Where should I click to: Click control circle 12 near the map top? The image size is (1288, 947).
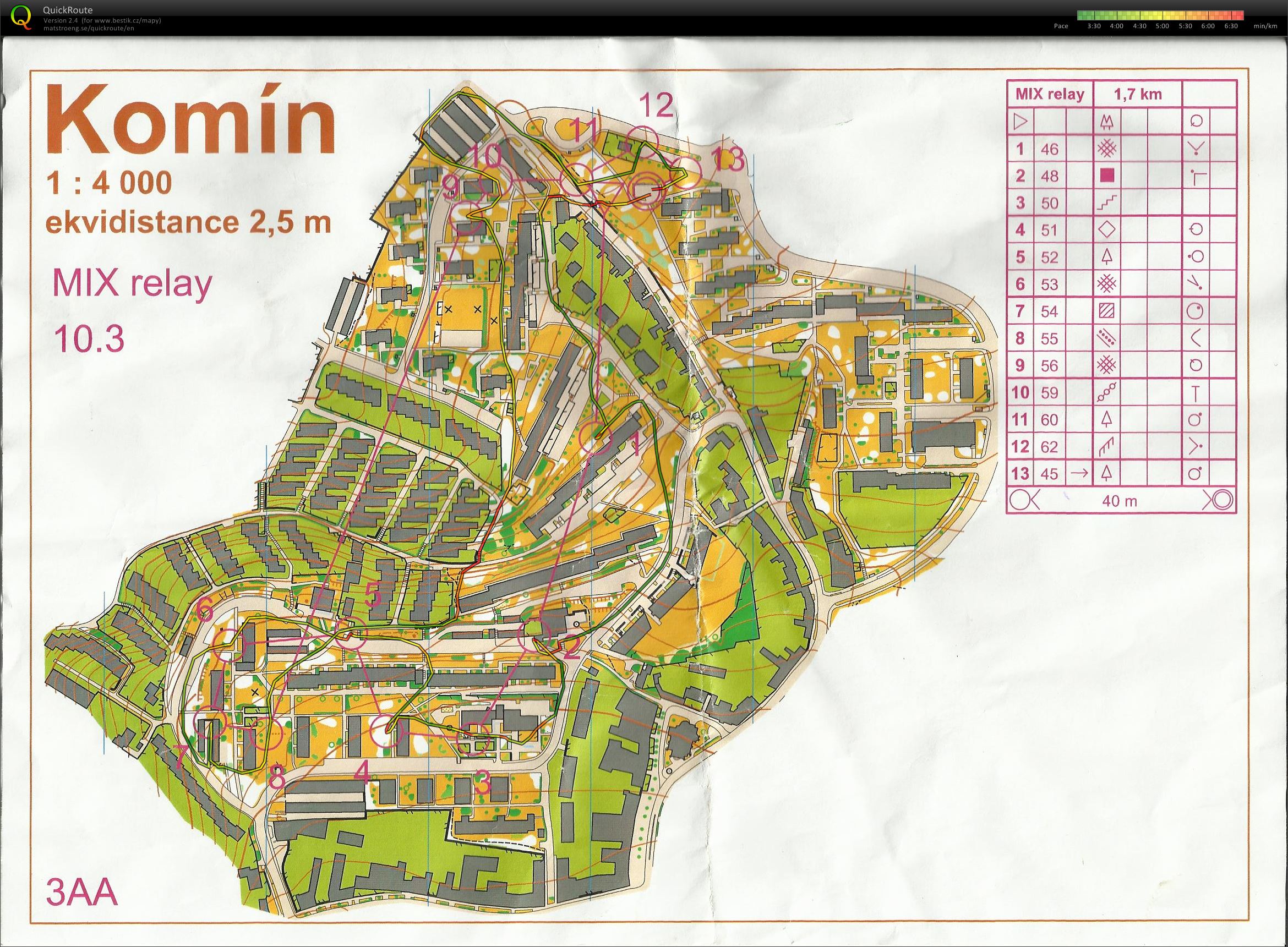[641, 141]
